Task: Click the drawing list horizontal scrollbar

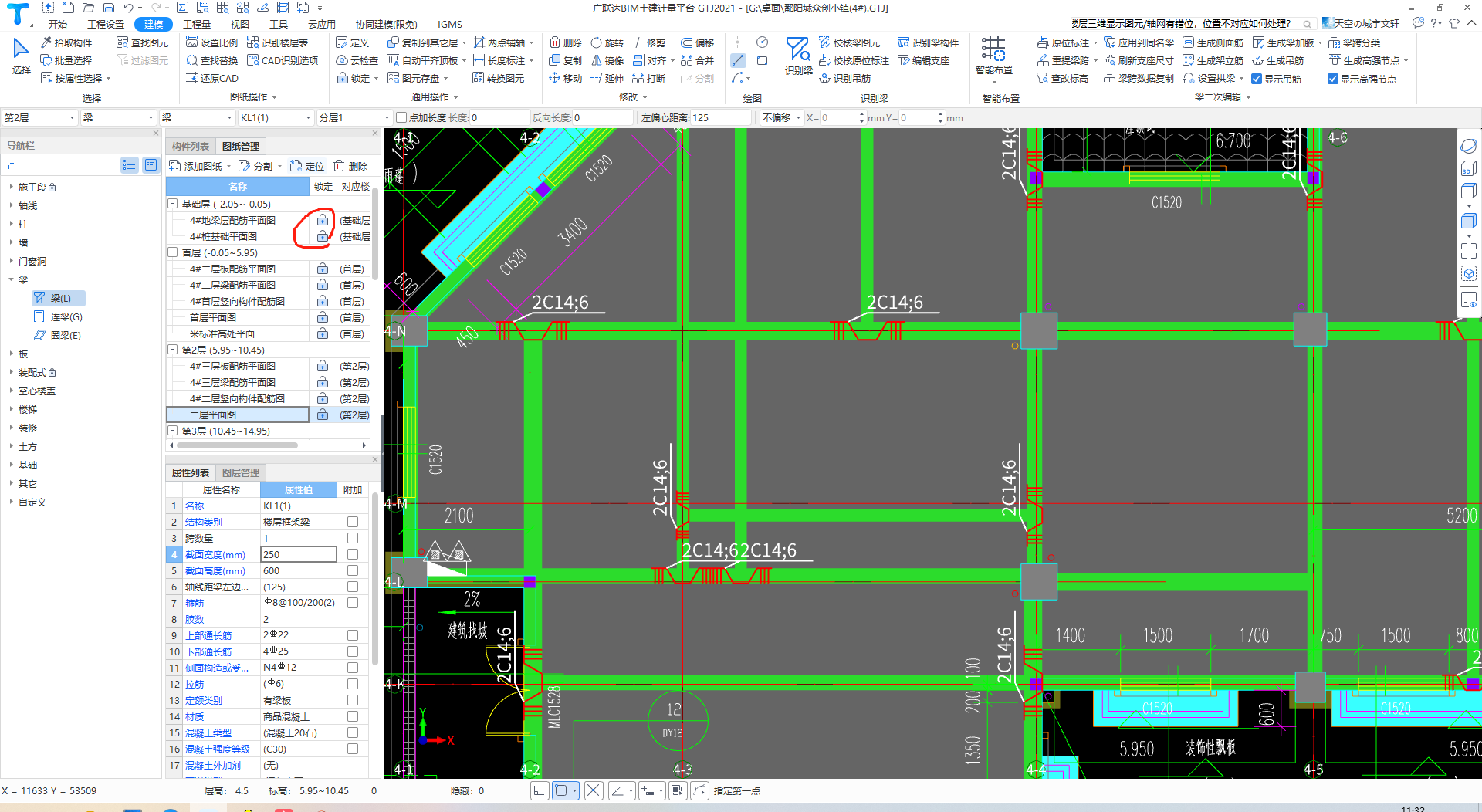Action: click(238, 445)
